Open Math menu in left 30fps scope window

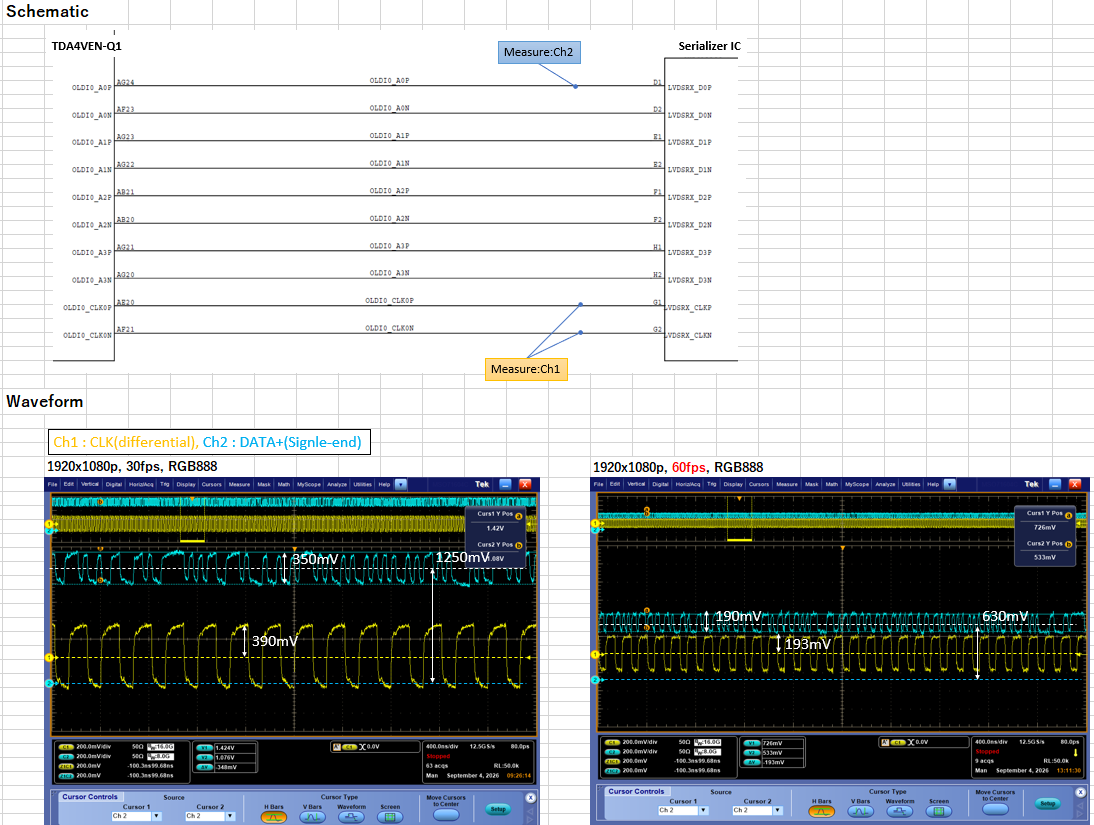click(x=284, y=484)
